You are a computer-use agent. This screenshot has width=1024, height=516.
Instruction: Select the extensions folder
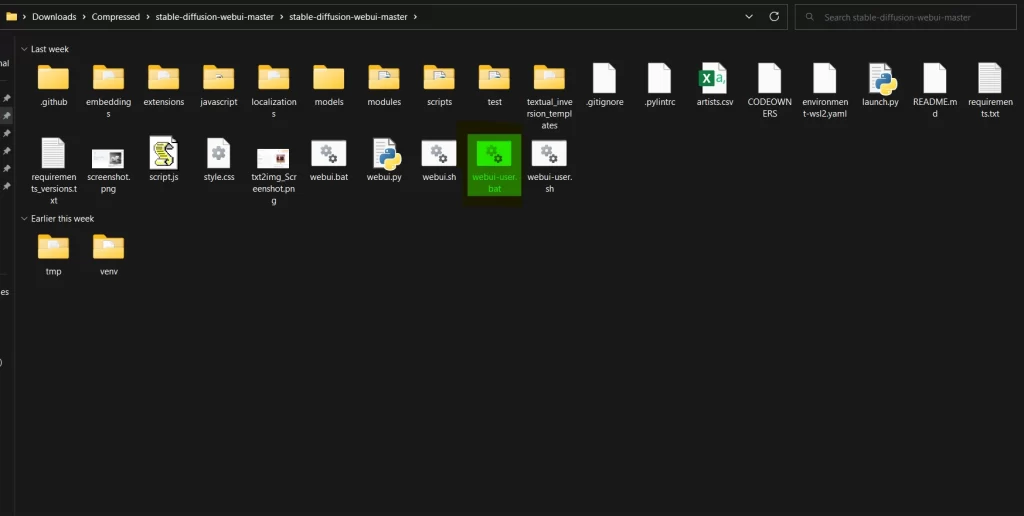pyautogui.click(x=164, y=84)
